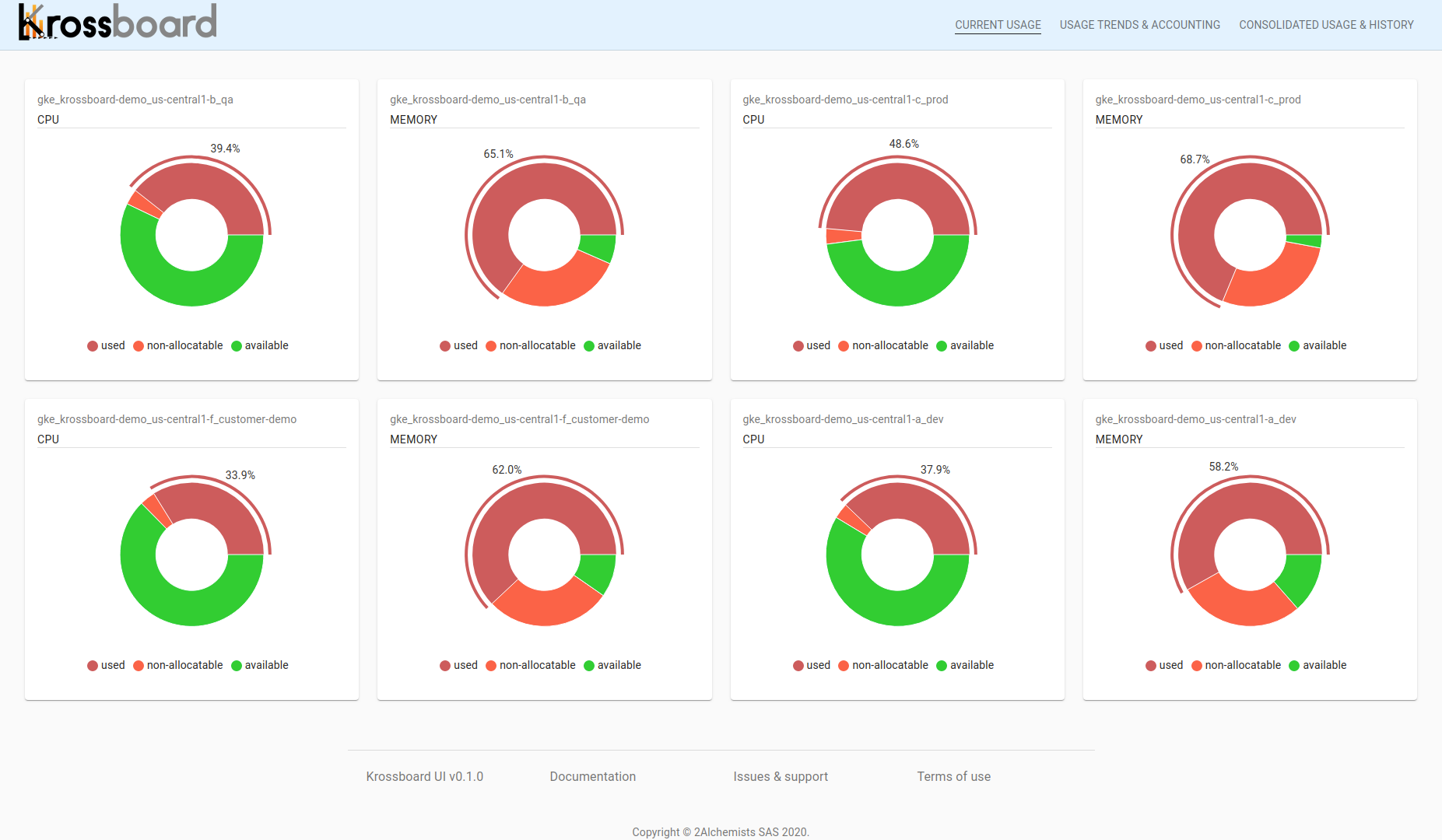The image size is (1442, 840).
Task: Toggle 'available' legend in customer-demo CPU chart
Action: pyautogui.click(x=260, y=665)
